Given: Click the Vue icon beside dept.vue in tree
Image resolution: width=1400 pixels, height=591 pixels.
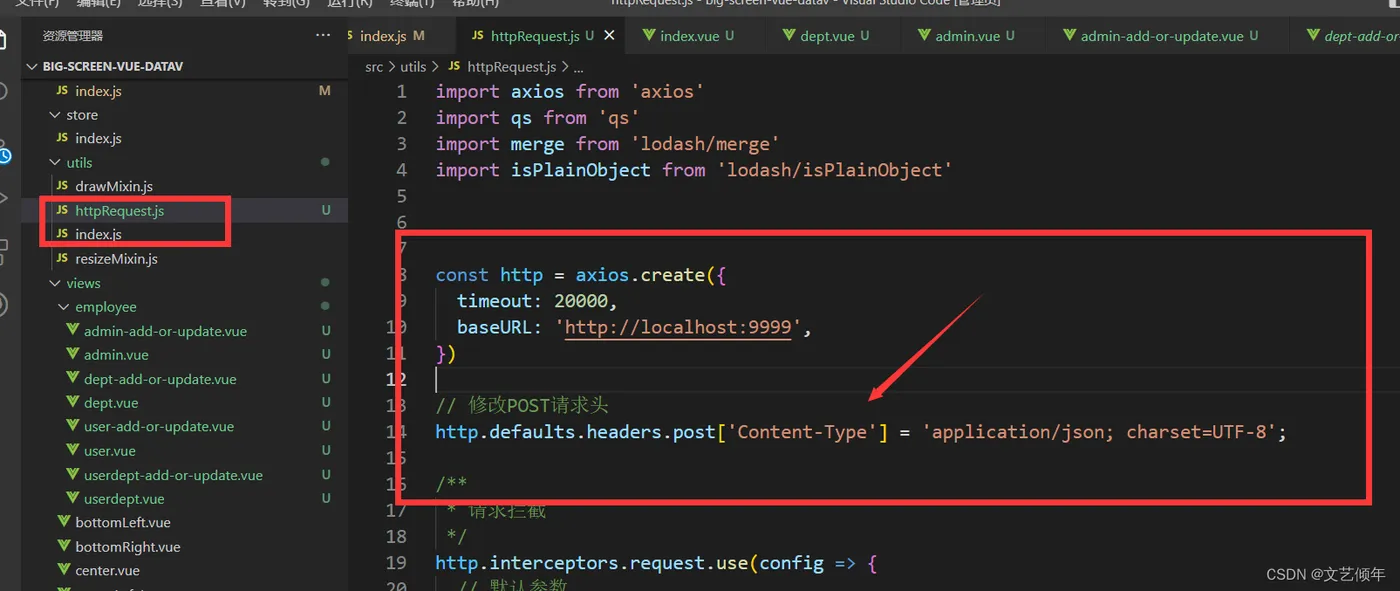Looking at the screenshot, I should coord(72,402).
